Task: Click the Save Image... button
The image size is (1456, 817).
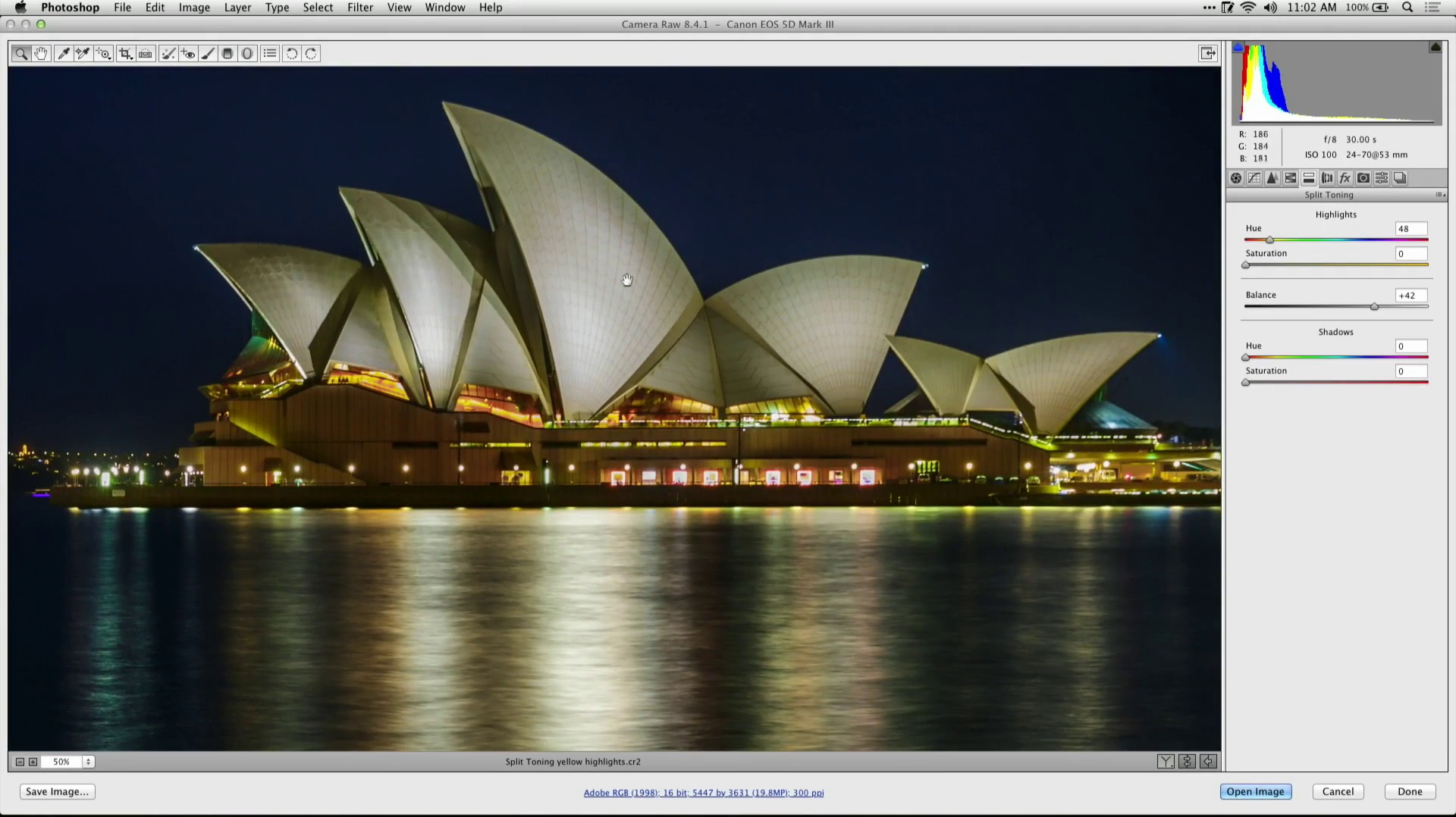Action: (x=57, y=791)
